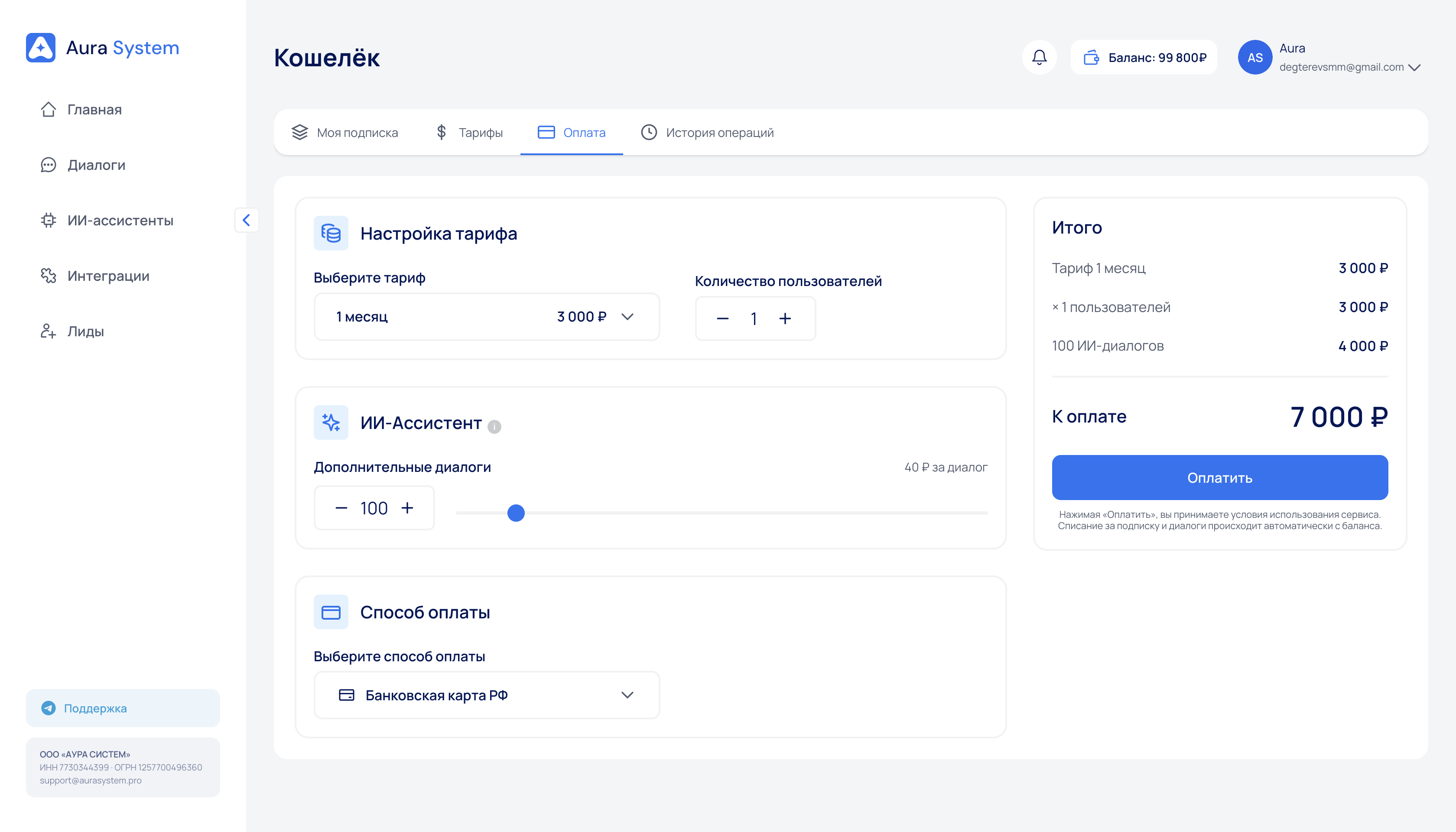
Task: Go to Диалоги in the sidebar
Action: pyautogui.click(x=95, y=165)
